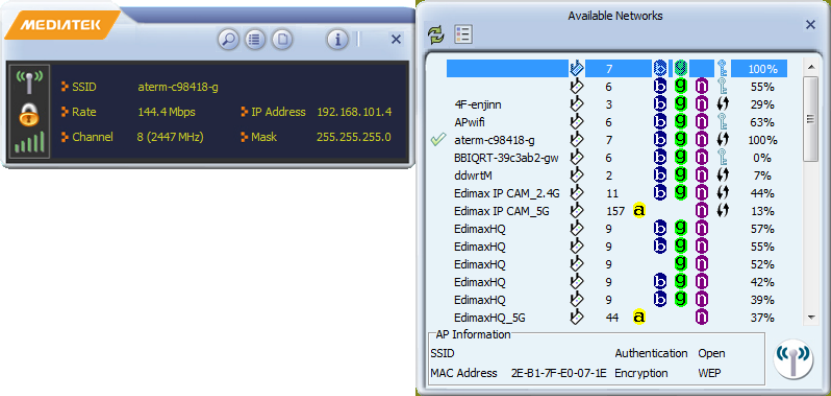Click the round antenna connect button
Viewport: 831px width, 396px height.
(x=793, y=360)
